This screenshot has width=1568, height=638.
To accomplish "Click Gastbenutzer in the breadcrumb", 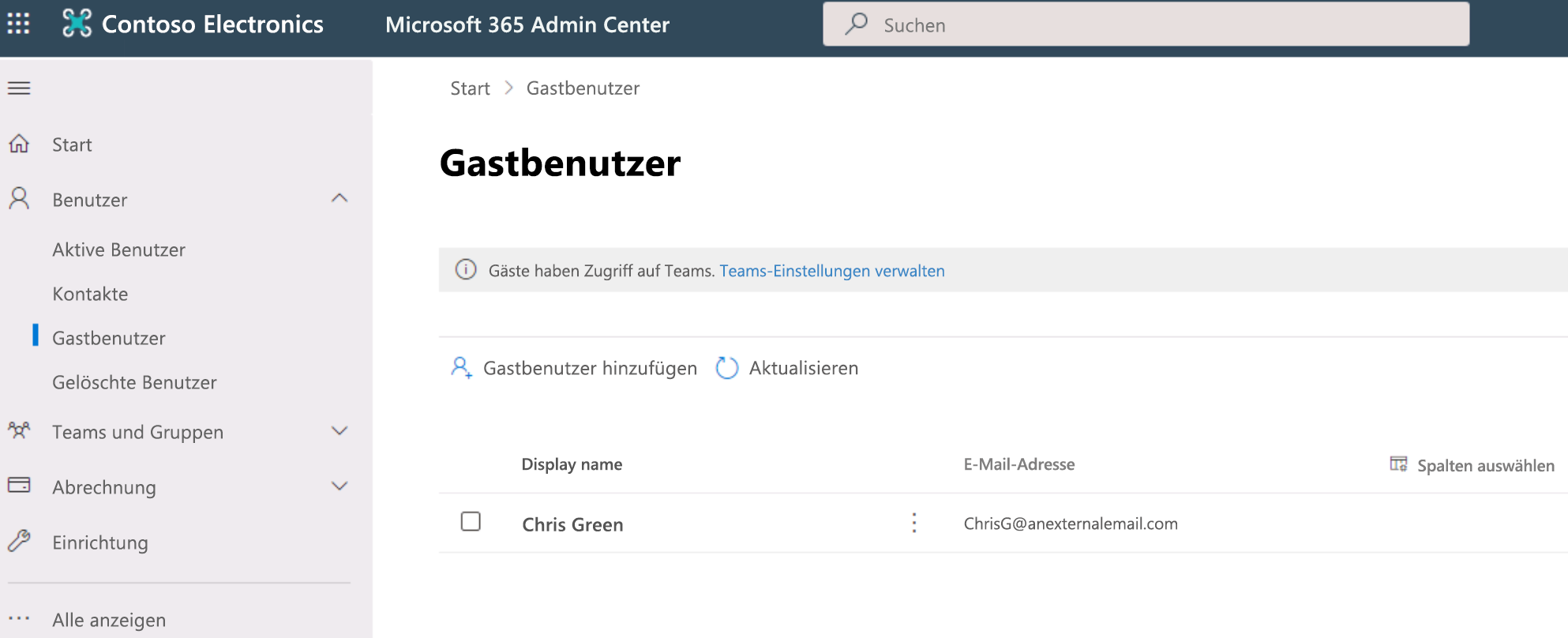I will pos(583,88).
